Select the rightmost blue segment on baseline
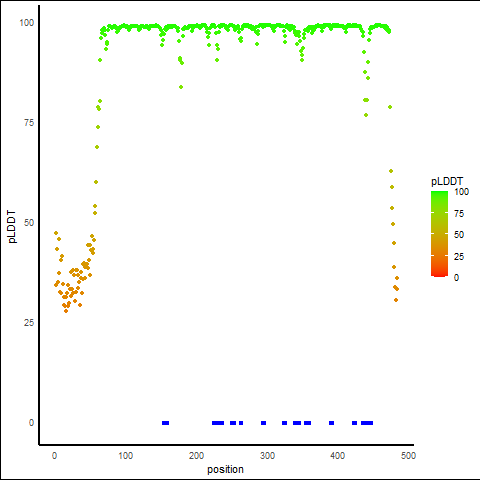Viewport: 480px width, 480px height. [x=367, y=423]
